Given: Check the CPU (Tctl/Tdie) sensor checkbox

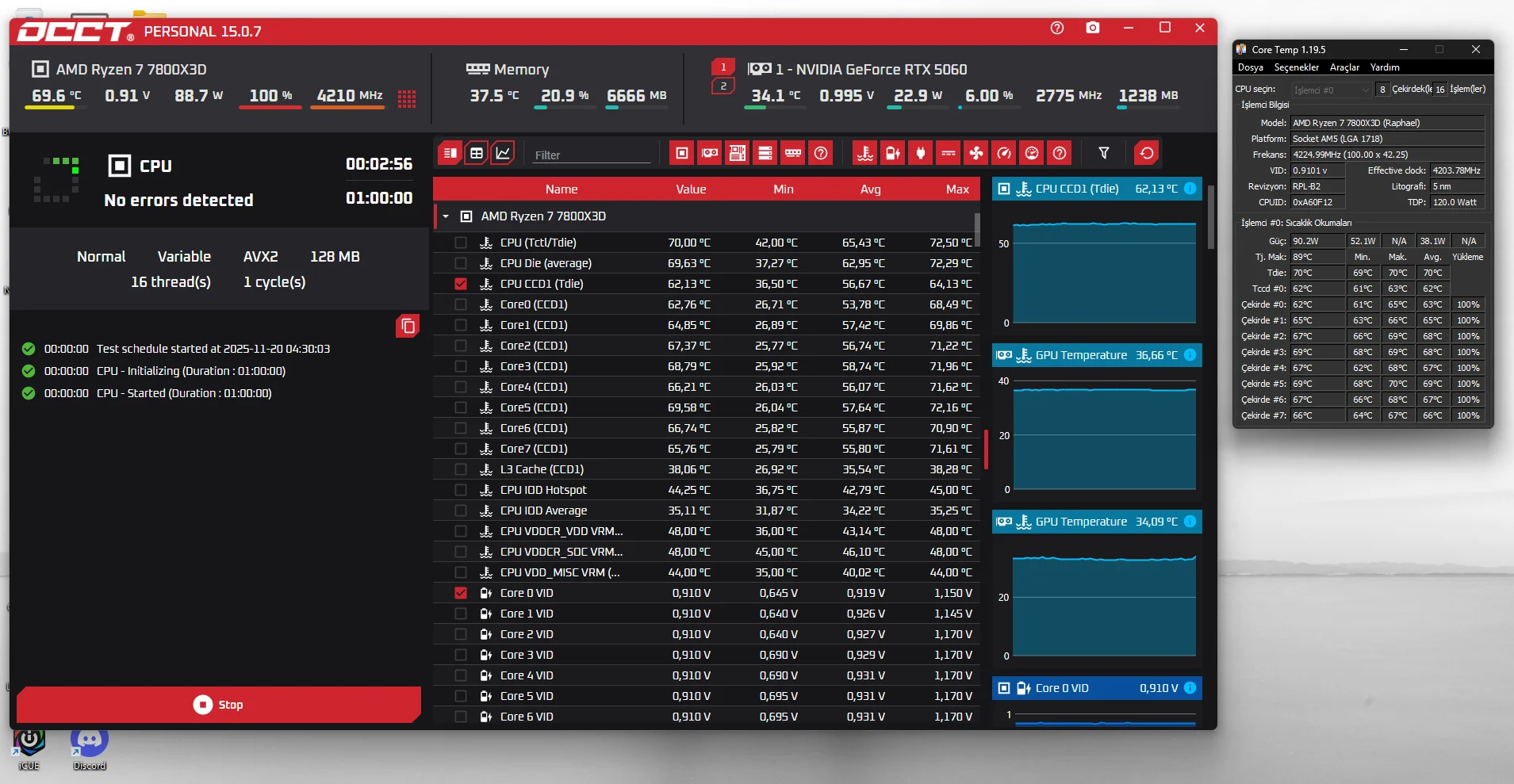Looking at the screenshot, I should (461, 243).
